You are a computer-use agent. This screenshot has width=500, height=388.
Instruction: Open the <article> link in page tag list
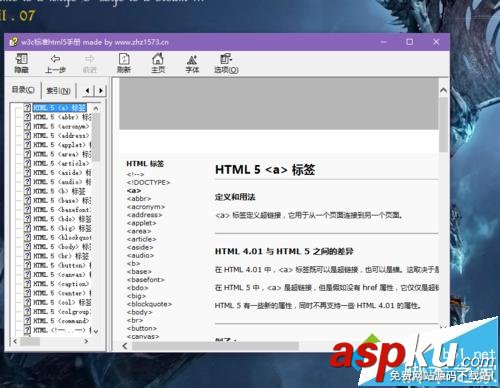coord(141,239)
